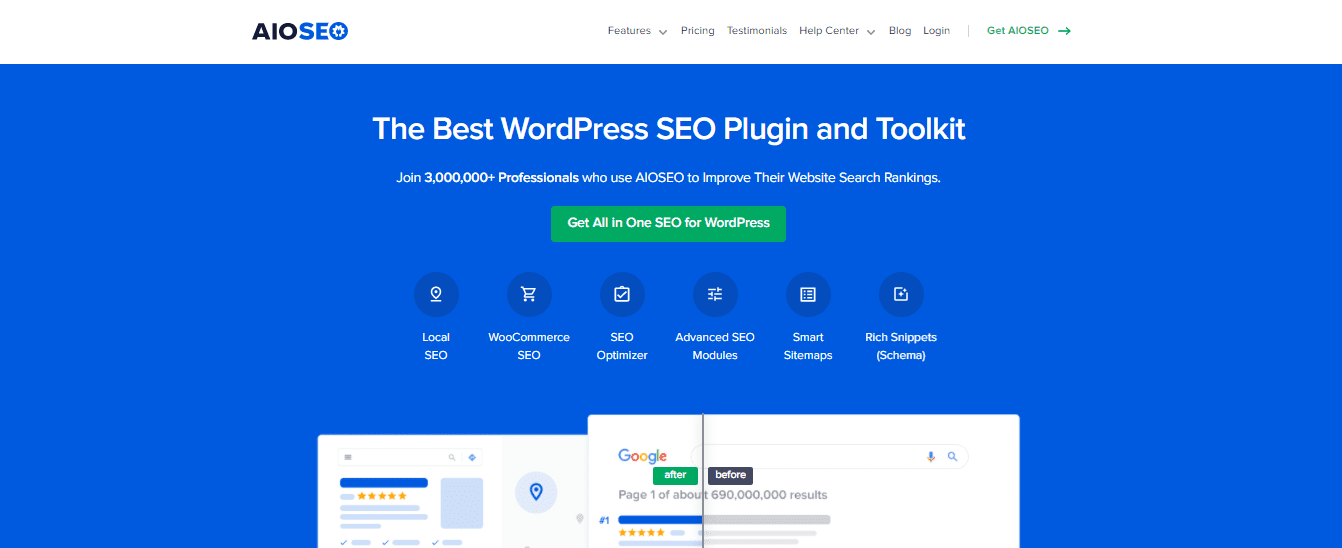Screen dimensions: 1342x548
Task: Click the '3,000,000+ Professionals' text
Action: (501, 178)
